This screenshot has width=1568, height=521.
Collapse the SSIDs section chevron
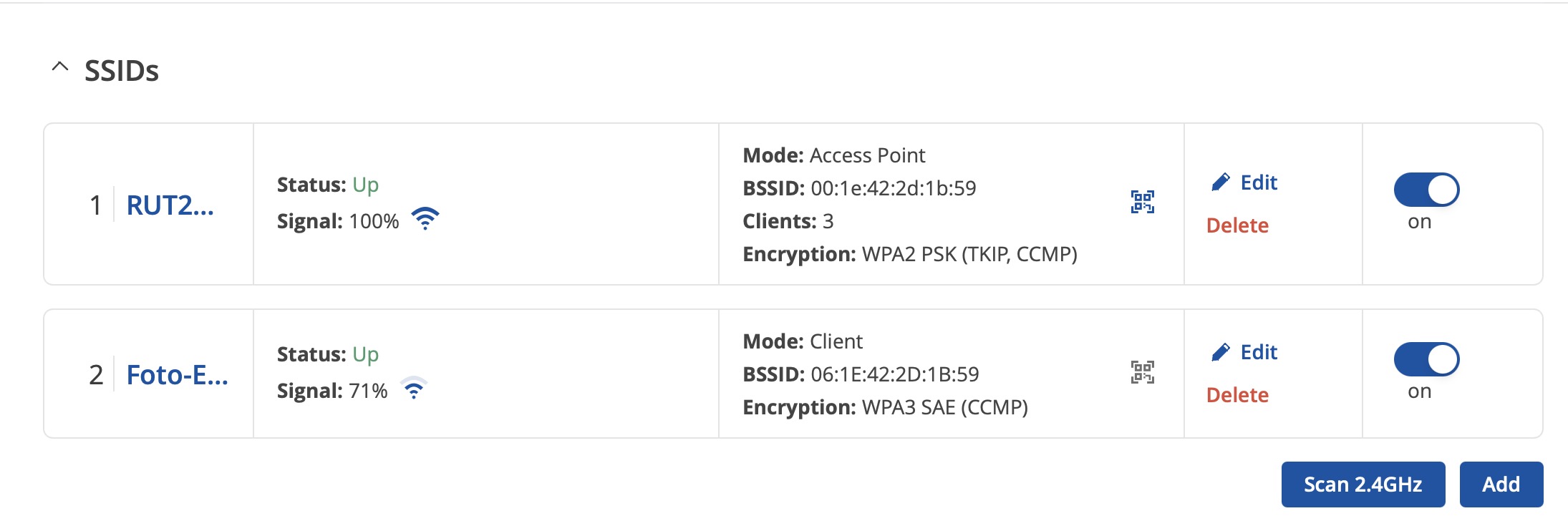click(x=60, y=67)
